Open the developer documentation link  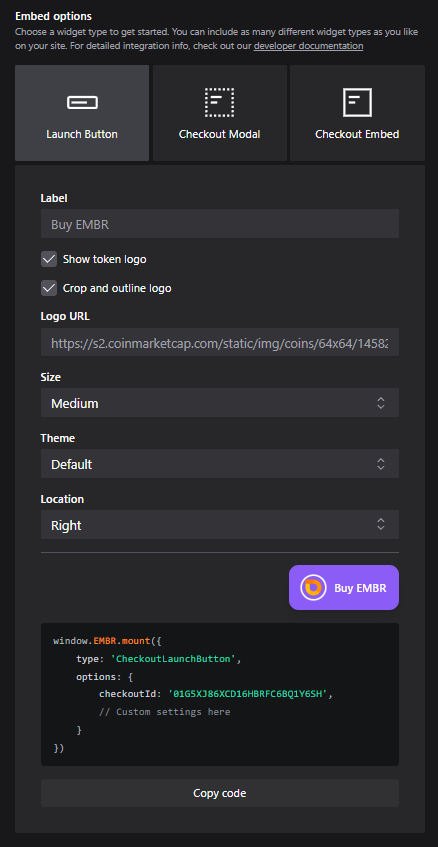click(x=308, y=46)
